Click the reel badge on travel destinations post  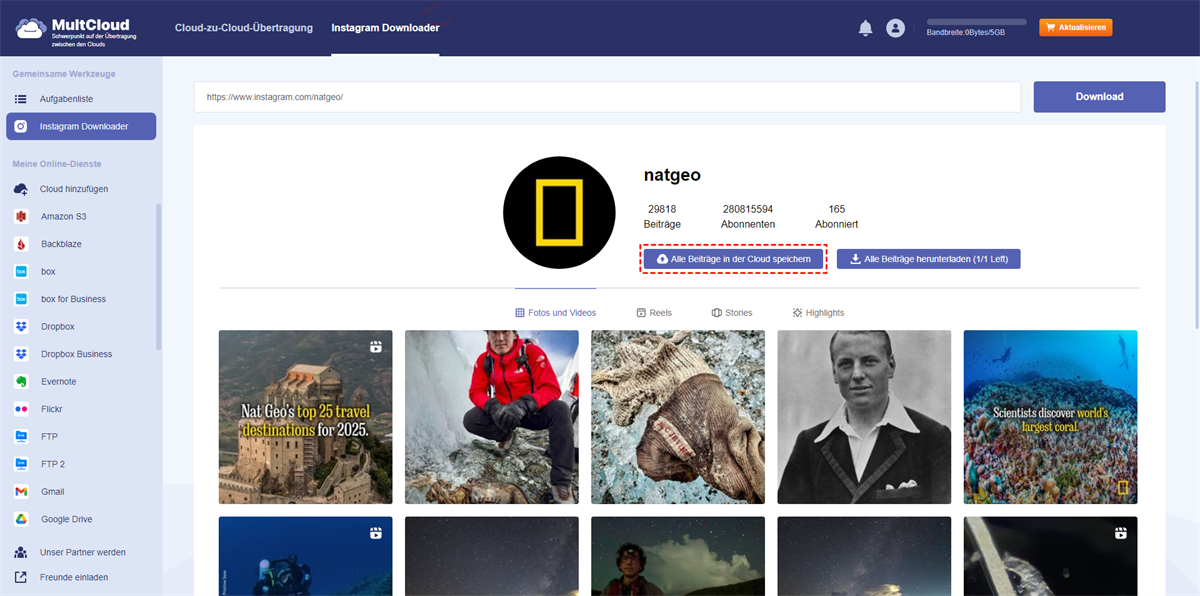376,347
